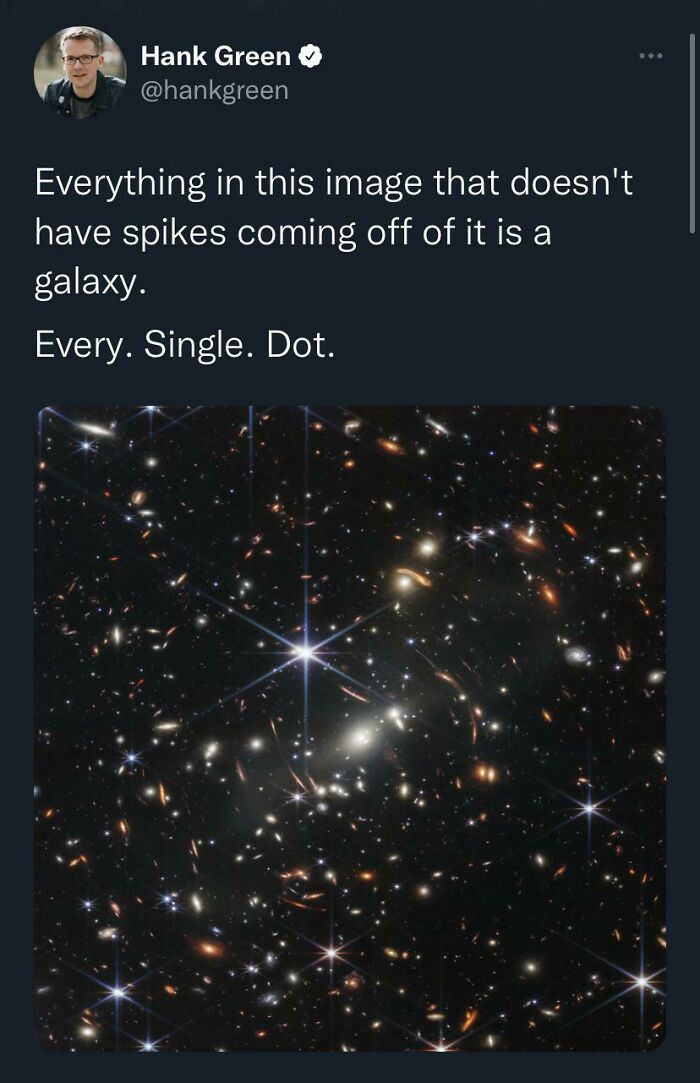Open Hank Green's profile avatar
Image resolution: width=700 pixels, height=1083 pixels.
click(x=80, y=73)
